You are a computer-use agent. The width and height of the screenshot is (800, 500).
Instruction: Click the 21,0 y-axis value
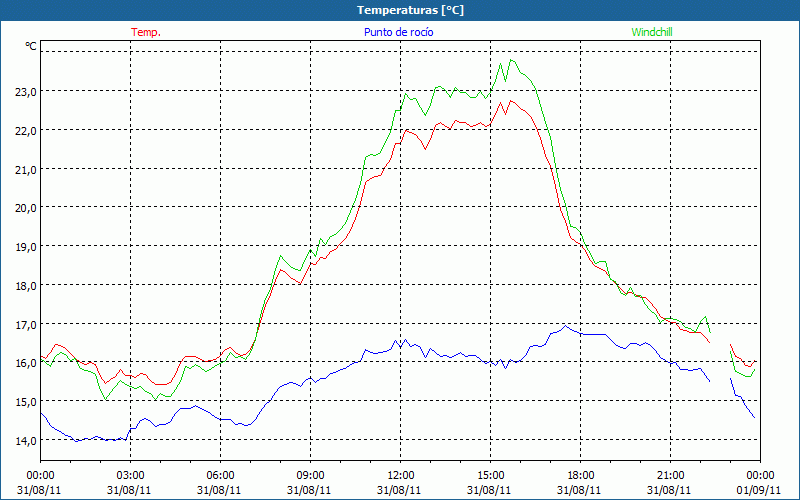(25, 169)
